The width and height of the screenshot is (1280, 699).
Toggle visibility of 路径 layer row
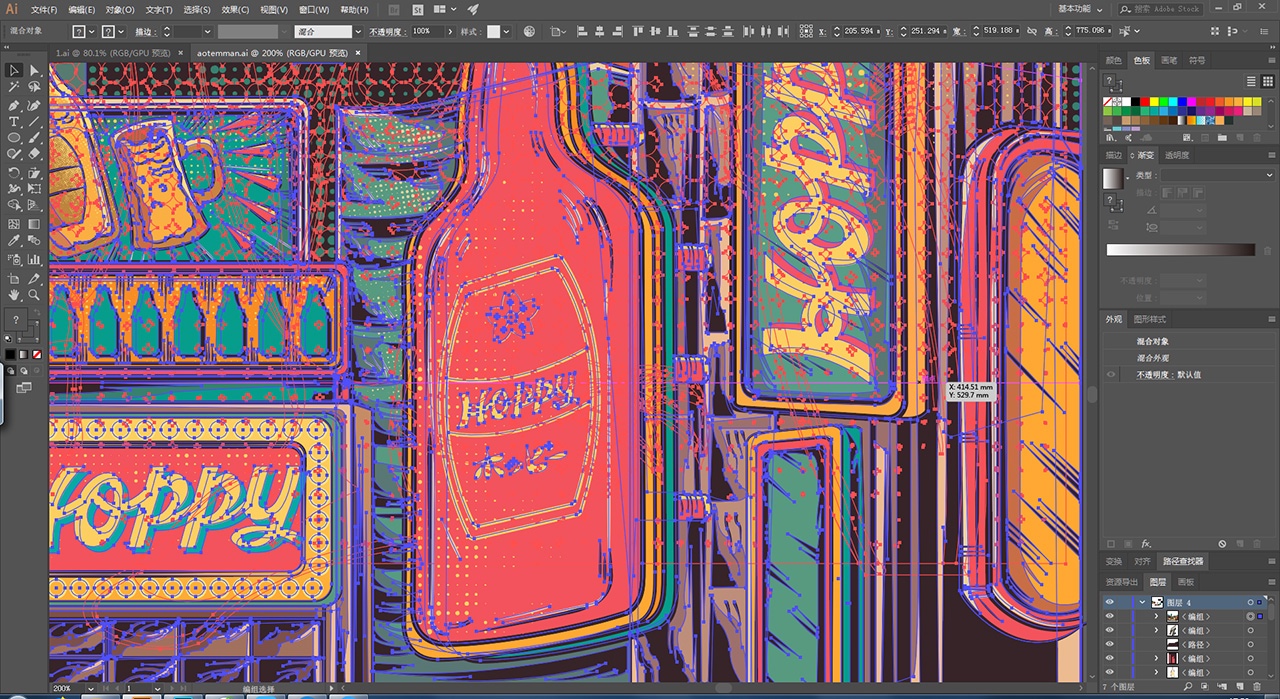tap(1109, 645)
